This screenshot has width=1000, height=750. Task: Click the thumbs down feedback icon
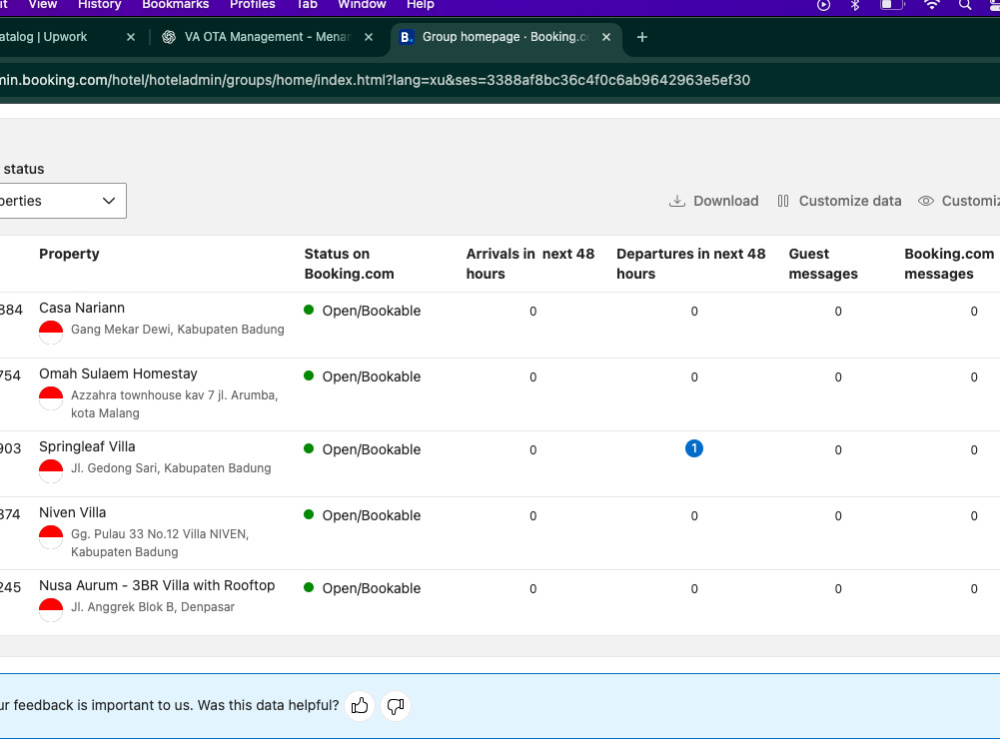click(395, 705)
